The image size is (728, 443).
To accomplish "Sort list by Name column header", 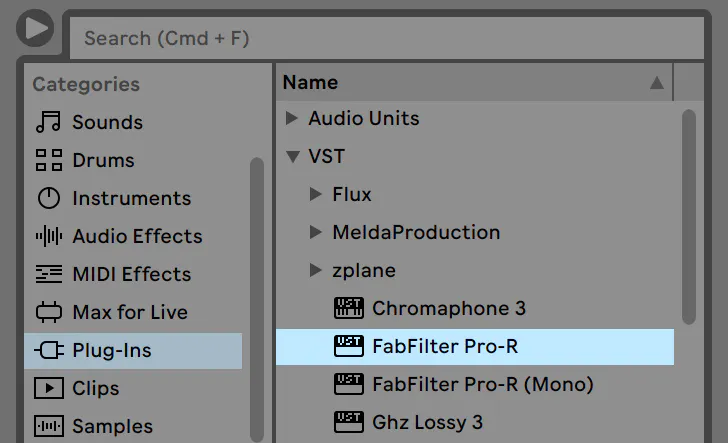I will click(x=470, y=82).
